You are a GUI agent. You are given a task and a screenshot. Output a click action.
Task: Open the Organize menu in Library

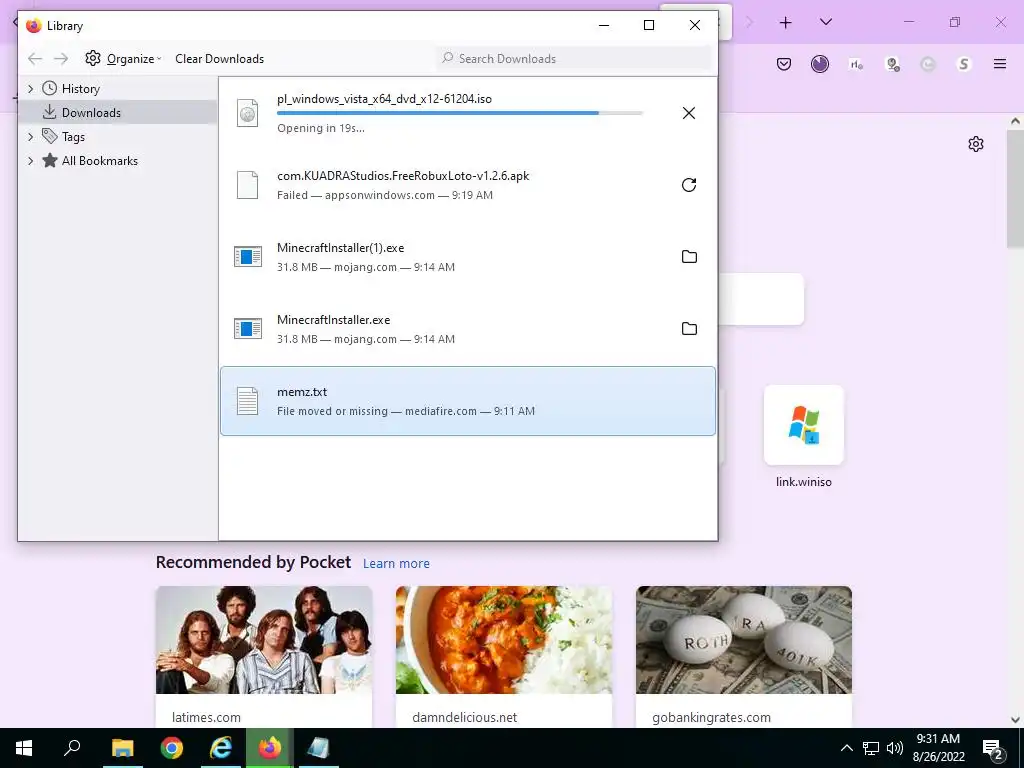[x=123, y=59]
